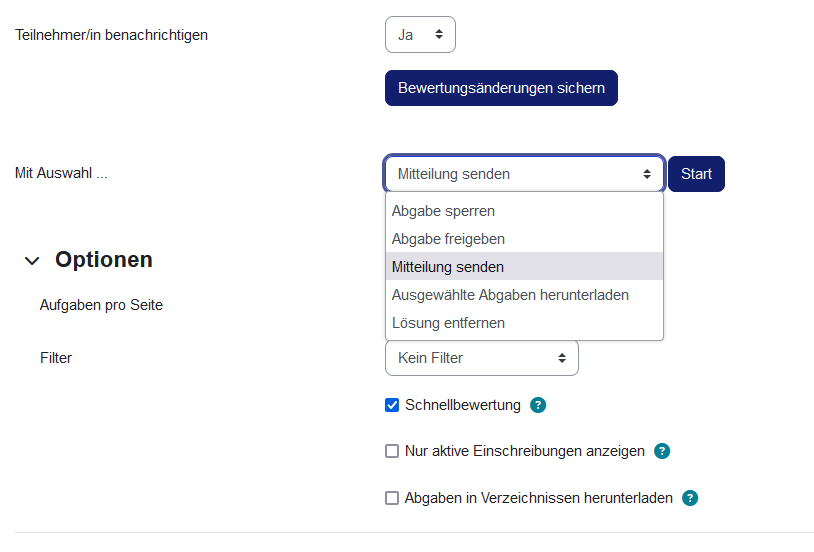Open help for Abgaben in Verzeichnissen herunterladen
This screenshot has height=552, width=814.
click(x=689, y=498)
